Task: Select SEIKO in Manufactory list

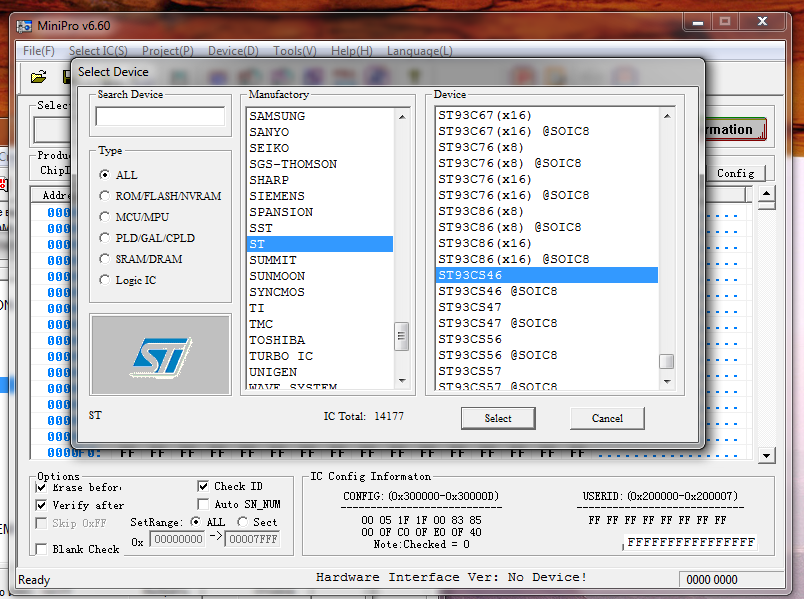Action: (320, 148)
